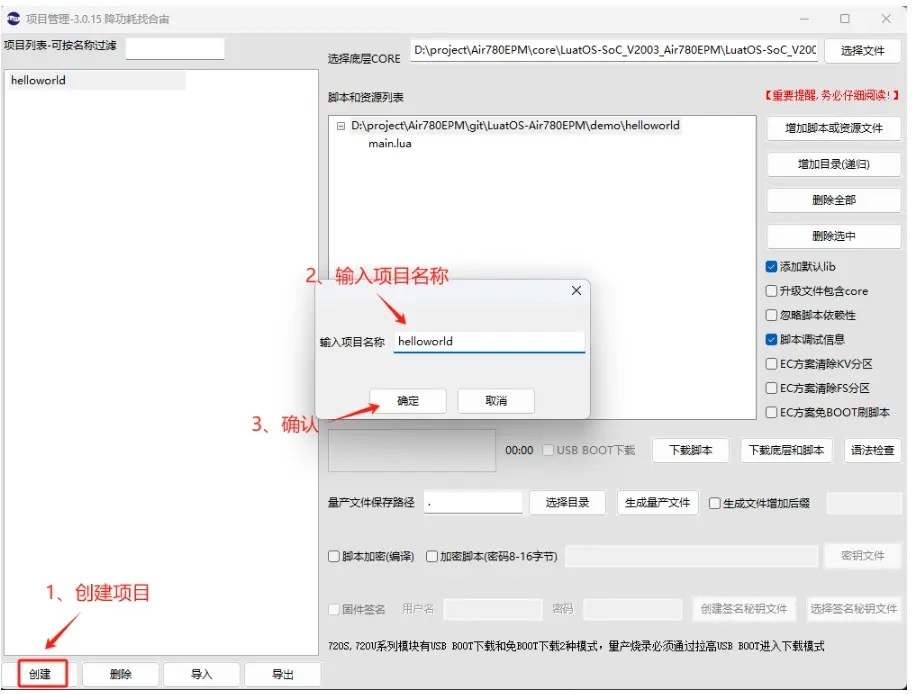Click 增加脚本或资源文件 button
This screenshot has width=912, height=694.
click(x=833, y=128)
